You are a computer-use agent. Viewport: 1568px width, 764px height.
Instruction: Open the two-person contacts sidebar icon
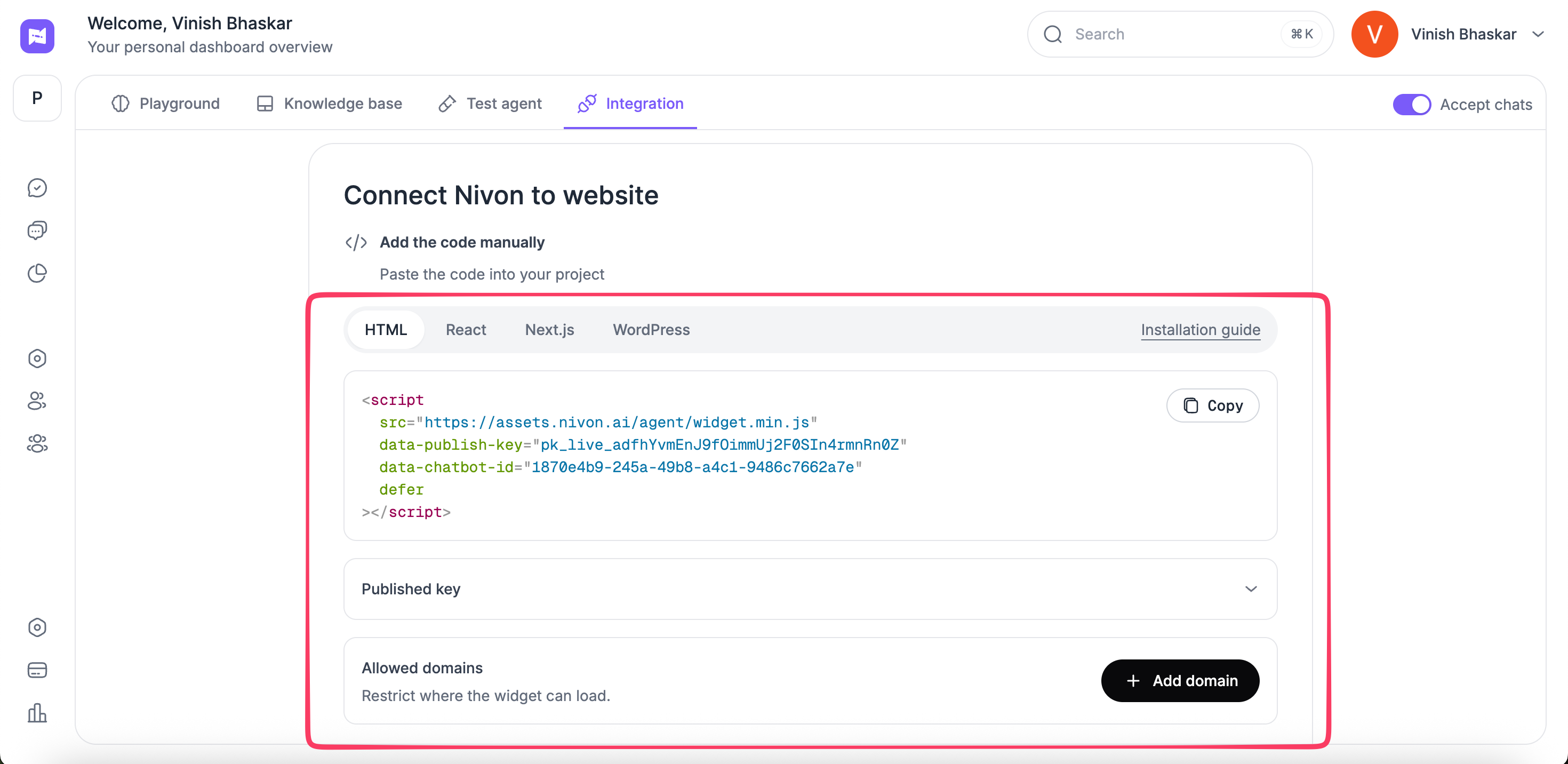tap(37, 401)
